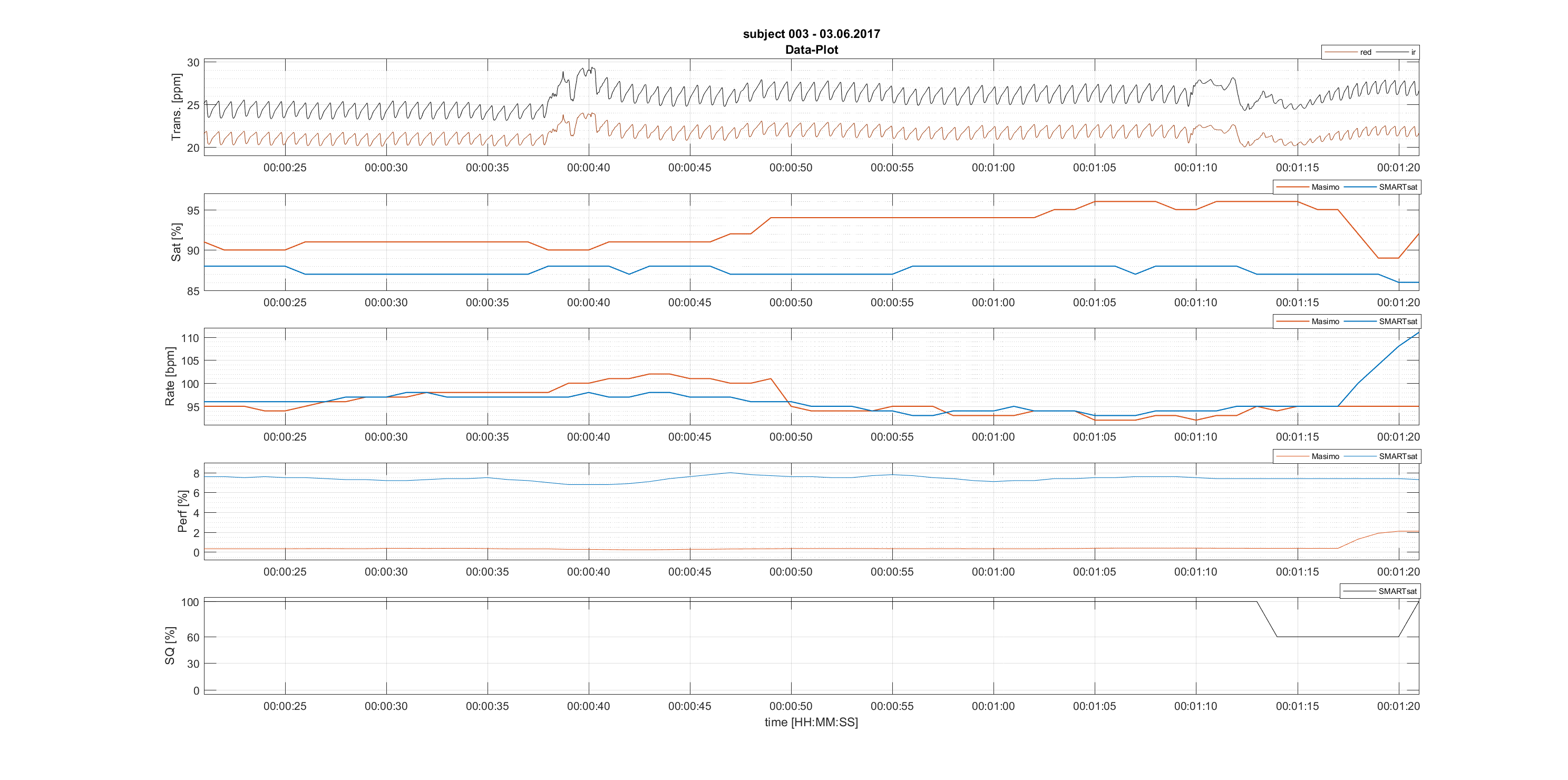This screenshot has height=780, width=1568.
Task: Select the 'ir' legend entry in top plot
Action: (x=1413, y=52)
